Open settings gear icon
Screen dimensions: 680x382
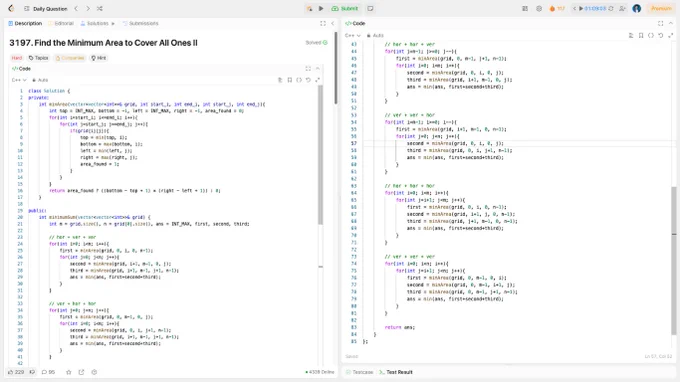539,9
